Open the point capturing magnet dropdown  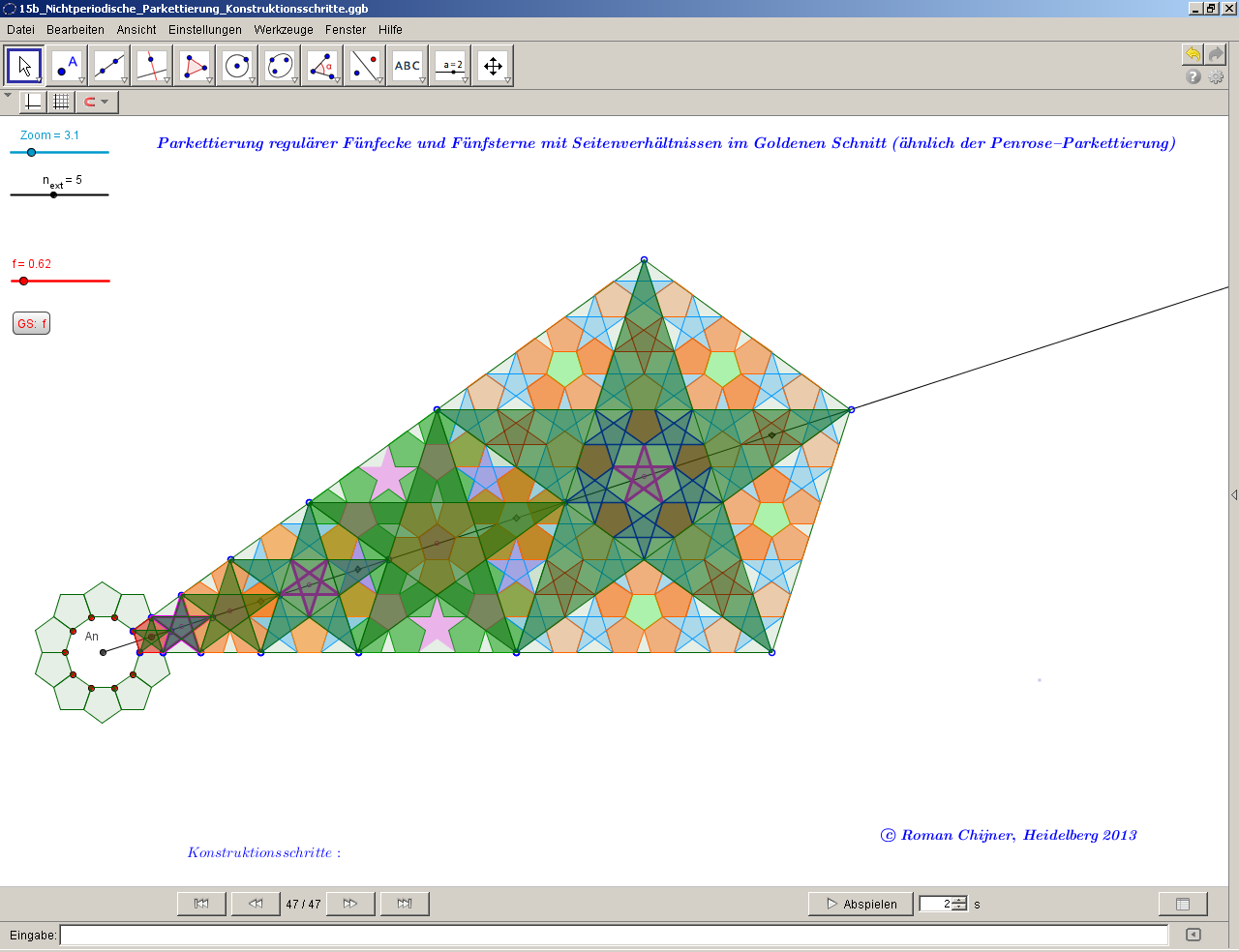tap(96, 102)
